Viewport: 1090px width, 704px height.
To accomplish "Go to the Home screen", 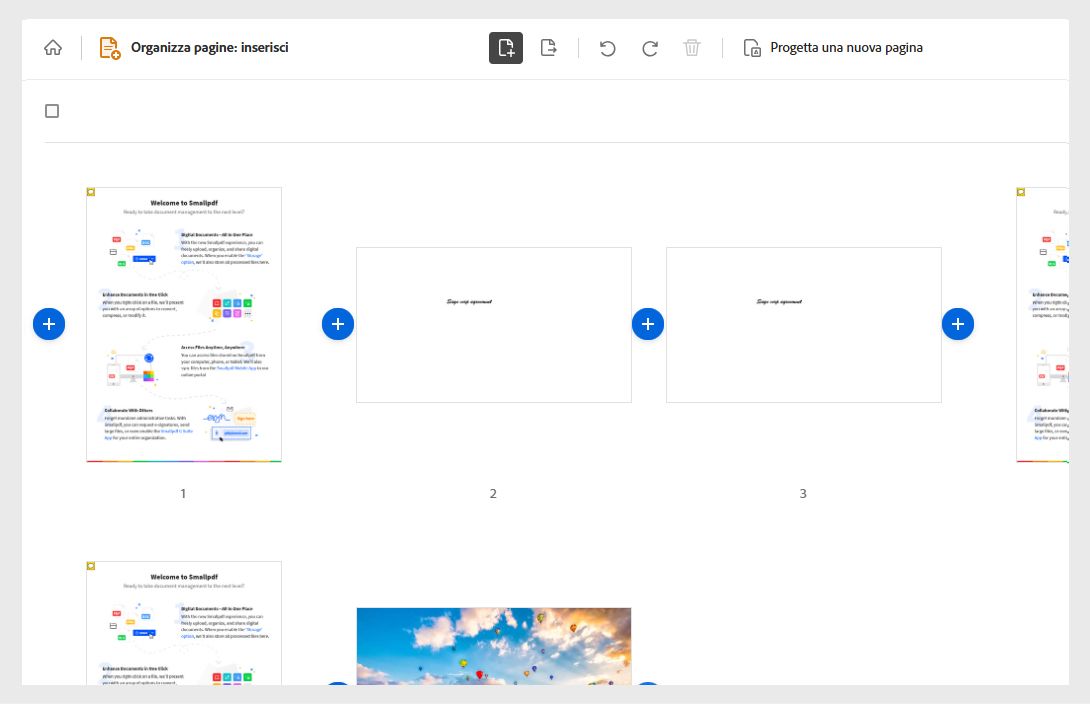I will (52, 47).
